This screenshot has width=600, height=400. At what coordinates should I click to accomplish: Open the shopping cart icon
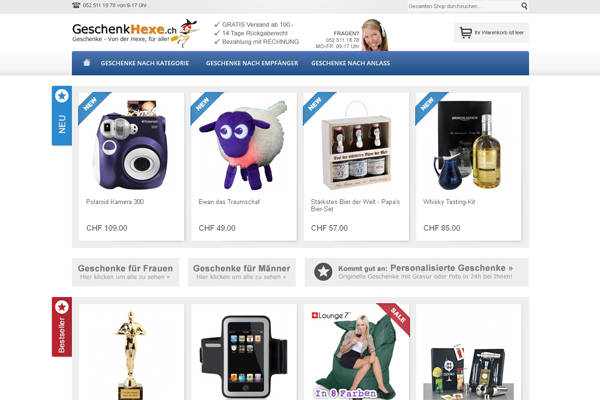(465, 33)
